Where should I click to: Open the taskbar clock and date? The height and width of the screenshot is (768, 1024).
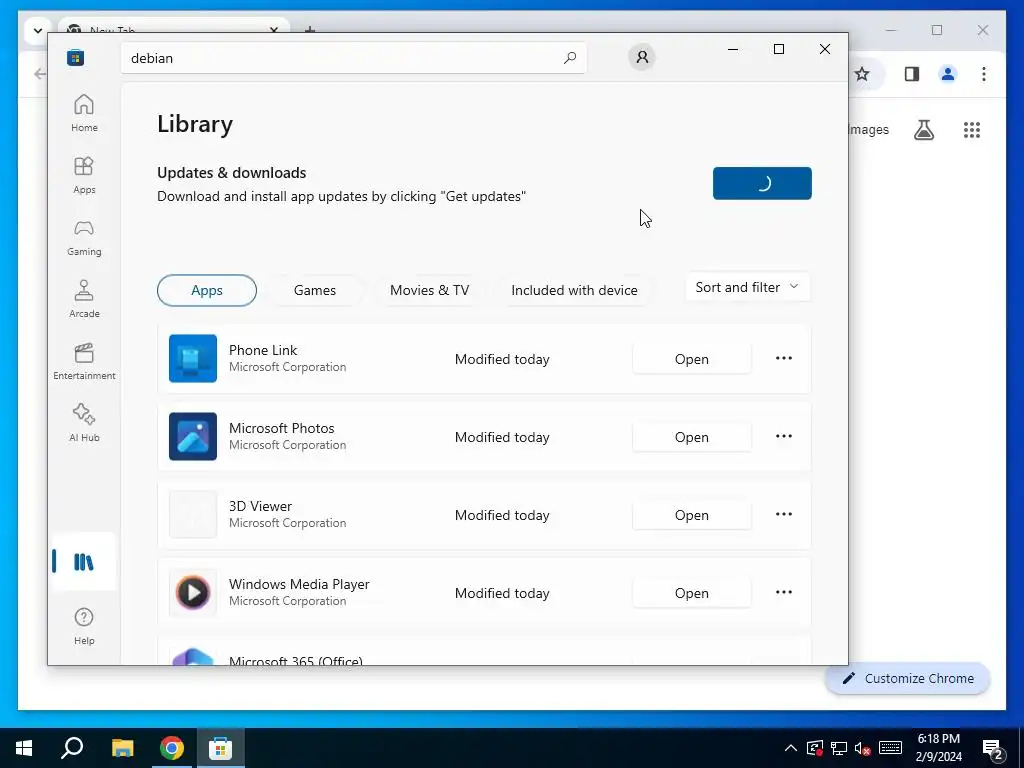(938, 748)
